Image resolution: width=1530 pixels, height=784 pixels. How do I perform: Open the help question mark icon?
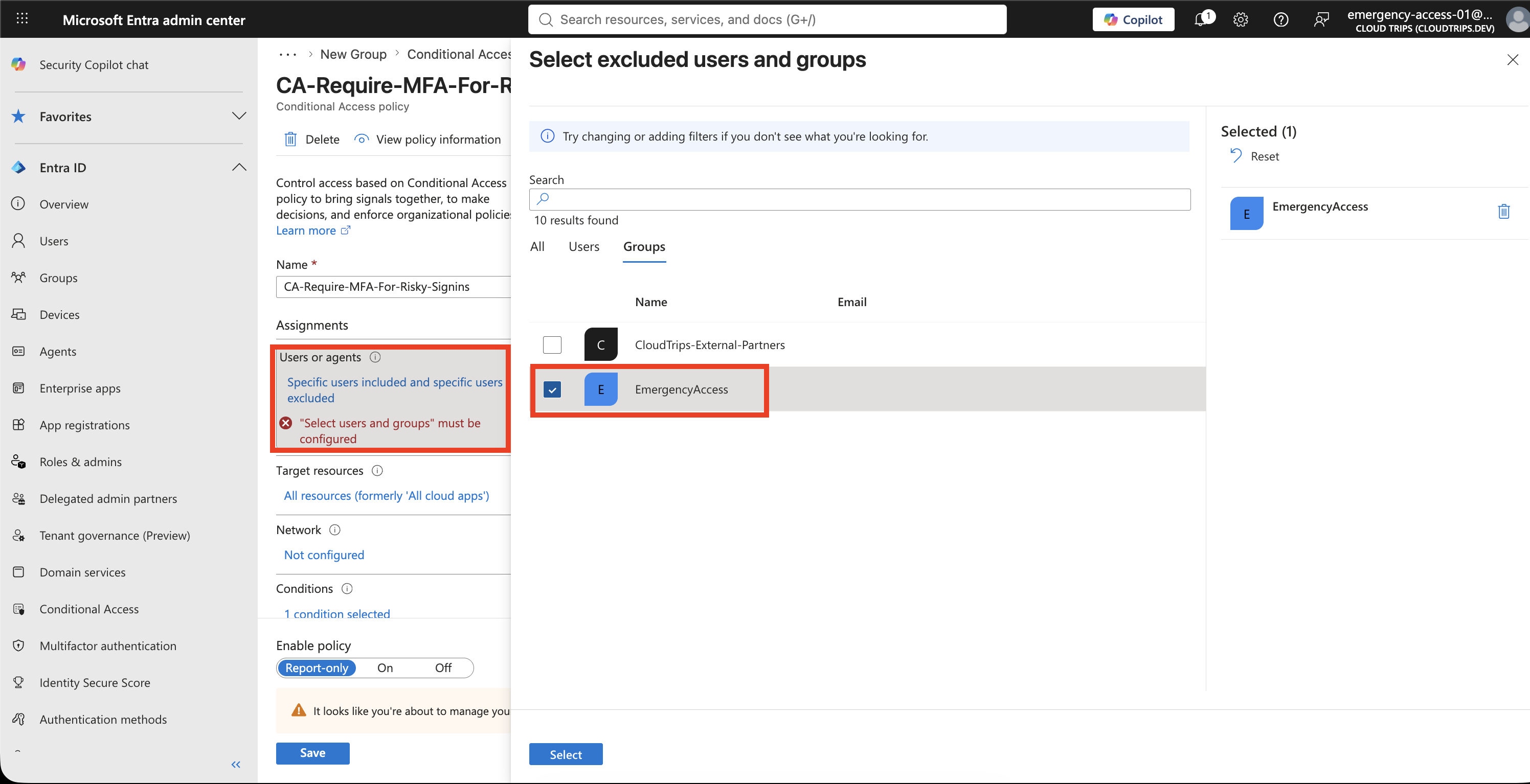click(1280, 19)
